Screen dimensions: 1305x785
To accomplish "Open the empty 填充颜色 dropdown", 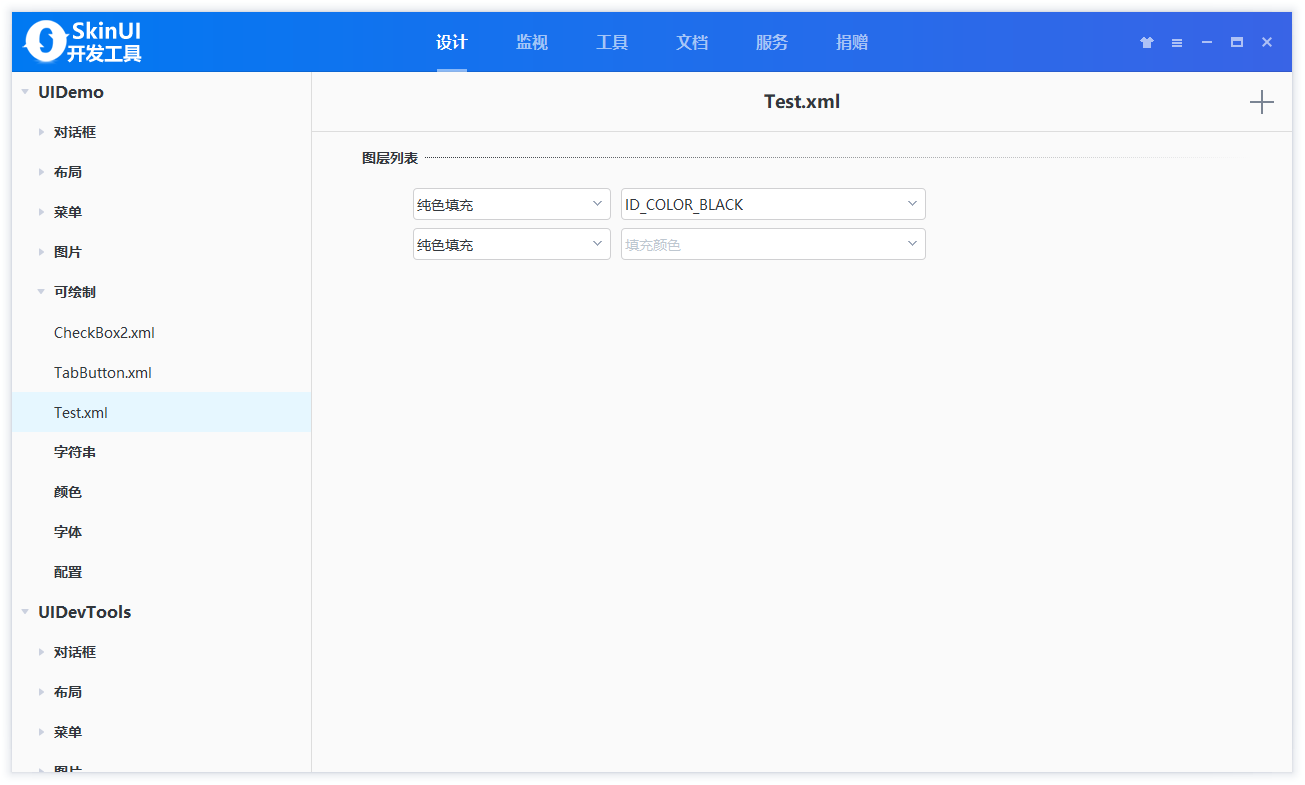I will (773, 244).
